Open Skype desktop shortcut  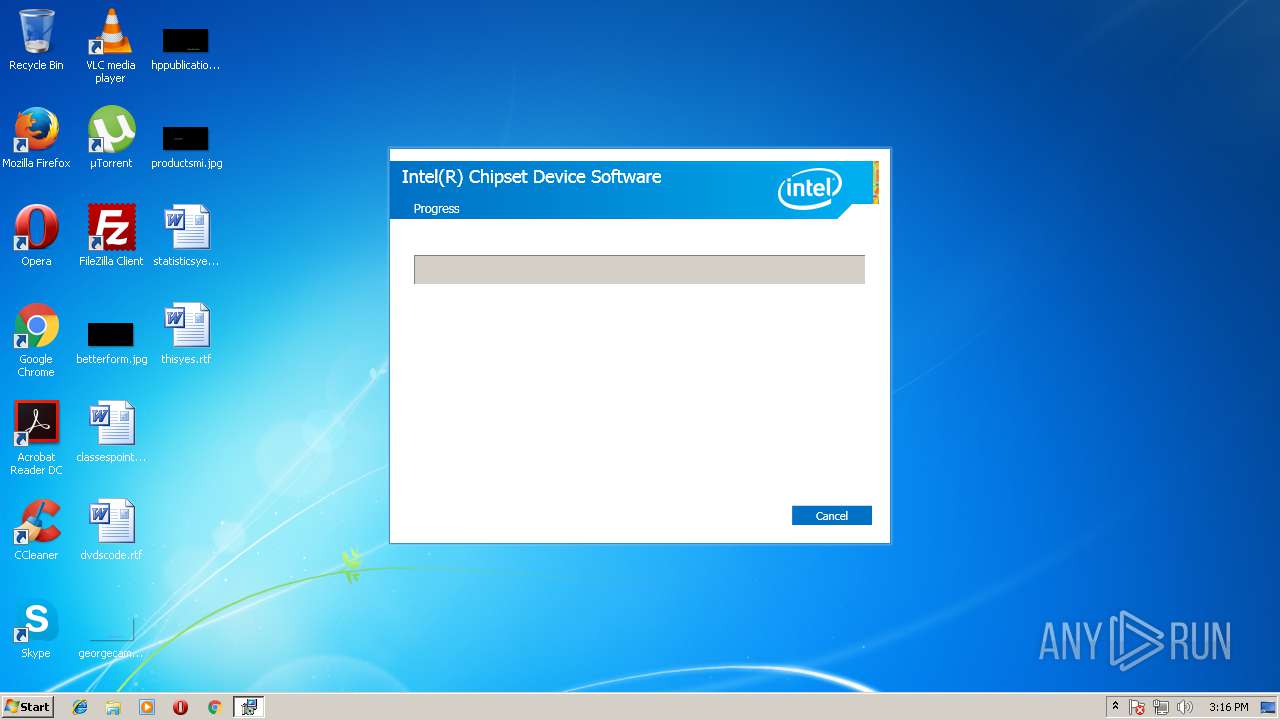[x=36, y=628]
